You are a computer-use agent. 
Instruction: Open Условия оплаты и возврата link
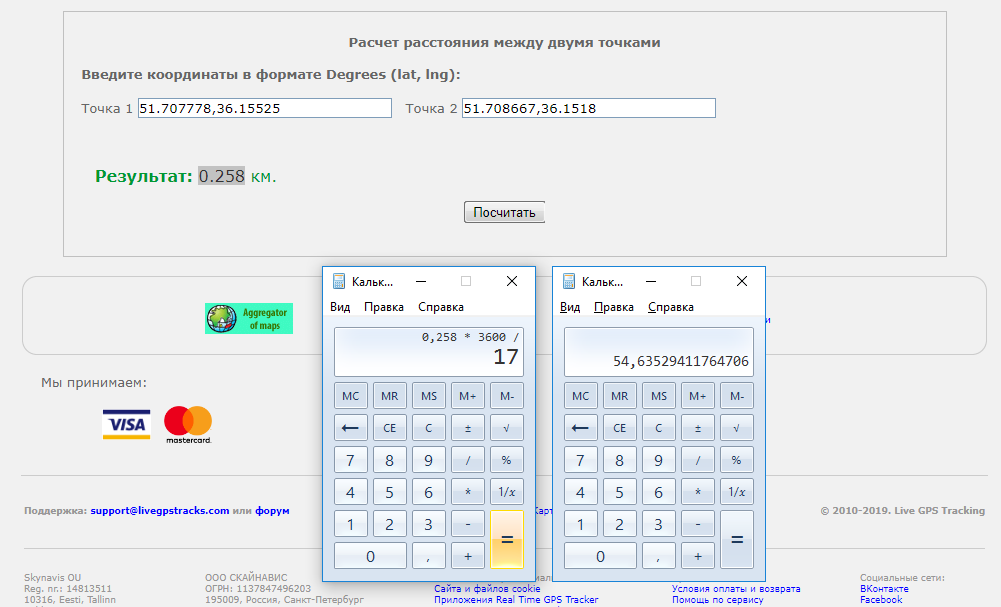pos(736,588)
